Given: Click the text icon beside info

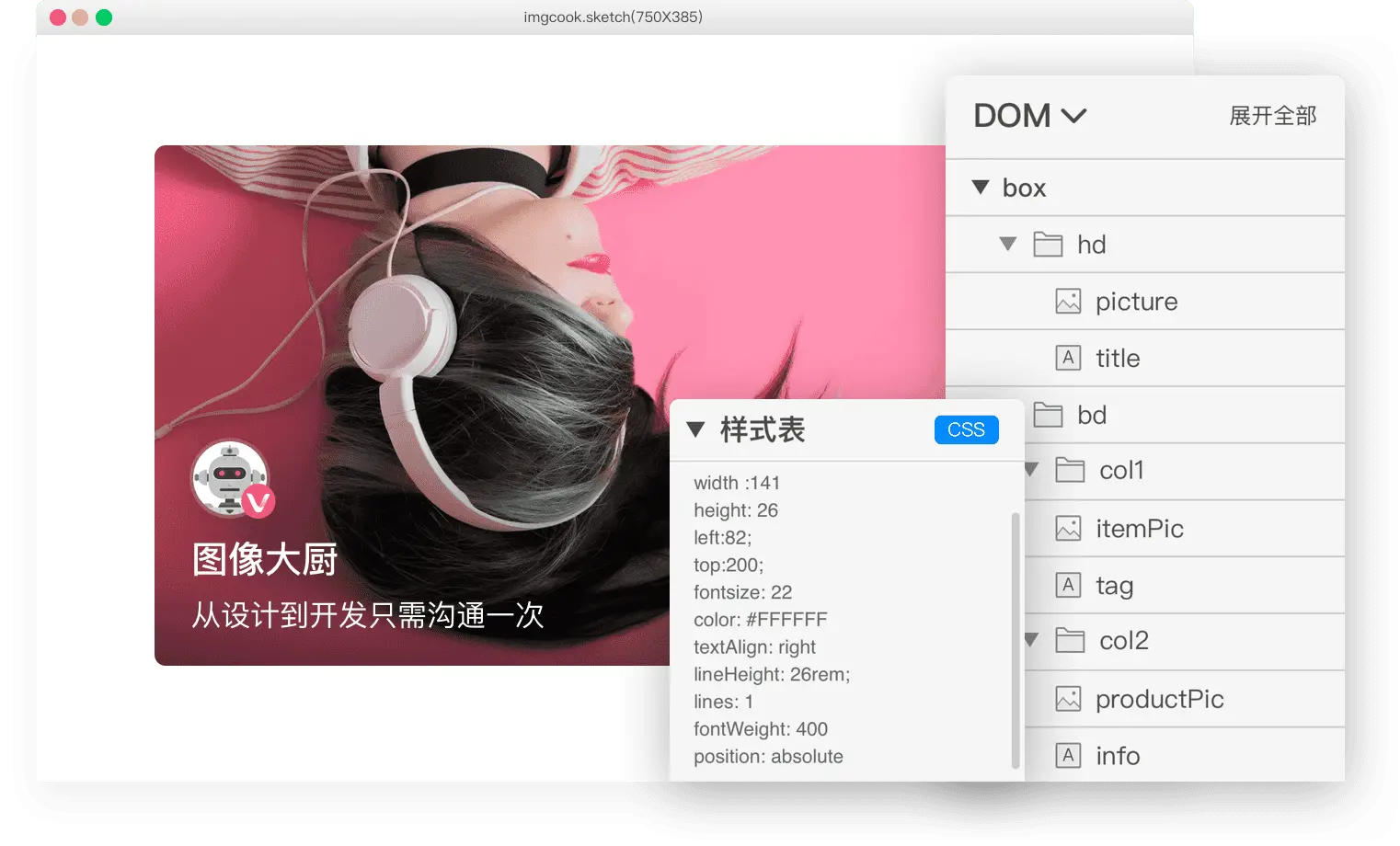Looking at the screenshot, I should pyautogui.click(x=1068, y=756).
